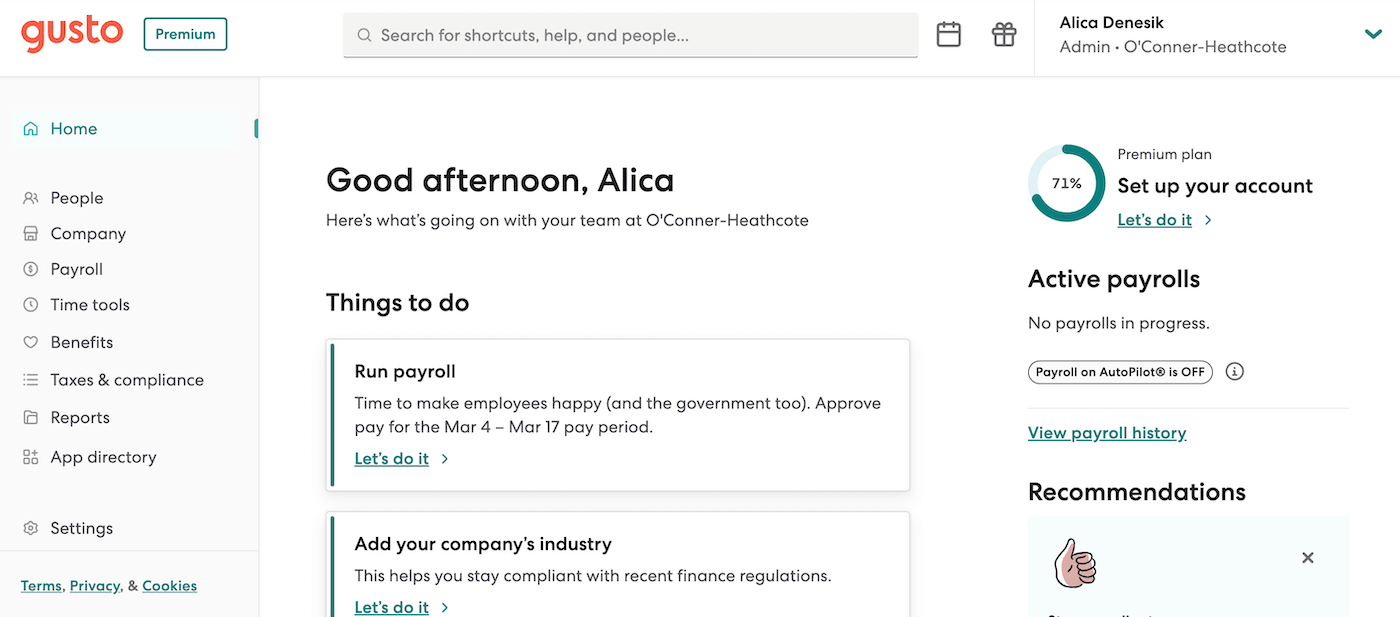Click the Payroll on AutoPilot is OFF badge

1120,372
